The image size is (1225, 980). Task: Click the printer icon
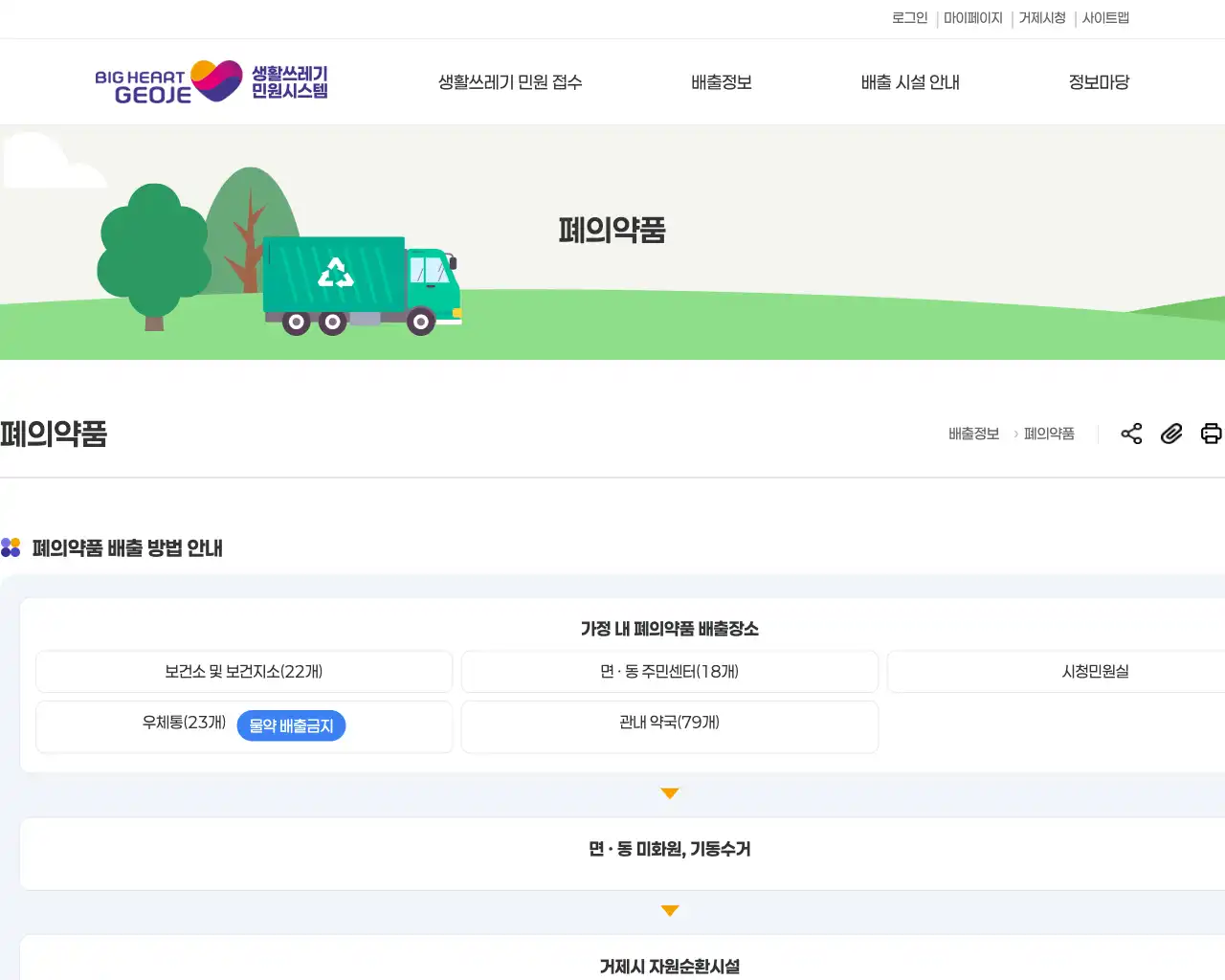tap(1212, 434)
